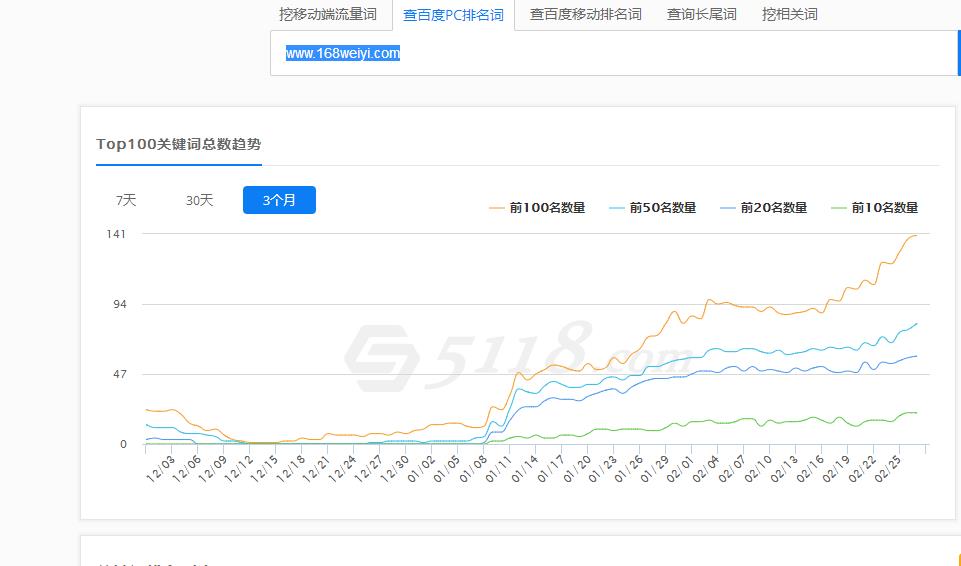The width and height of the screenshot is (961, 566).
Task: Click the 02/25 date label
Action: (x=889, y=469)
